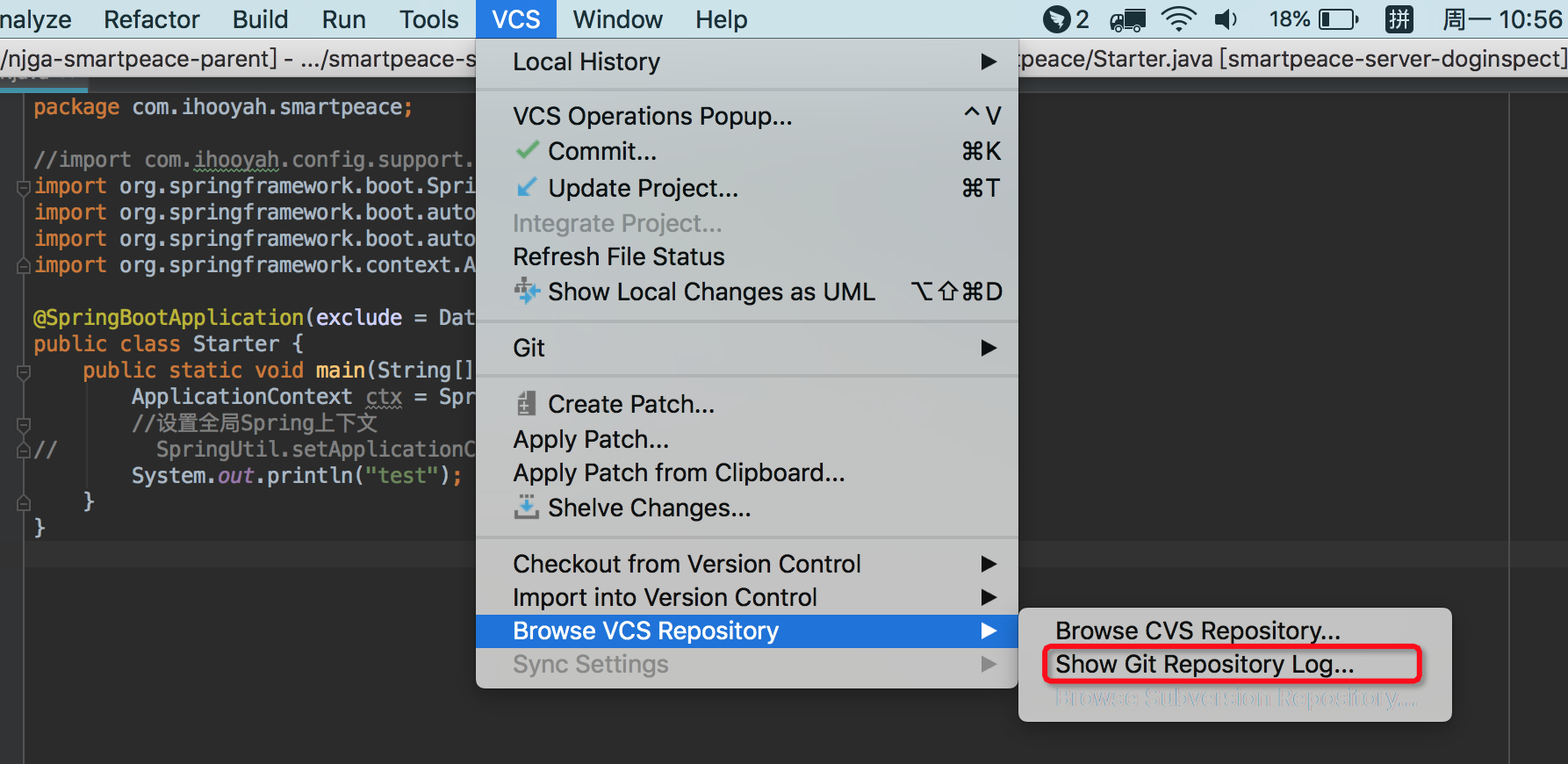Click the blue Update Project arrow icon
Screen dimensions: 1568x764
[x=527, y=187]
